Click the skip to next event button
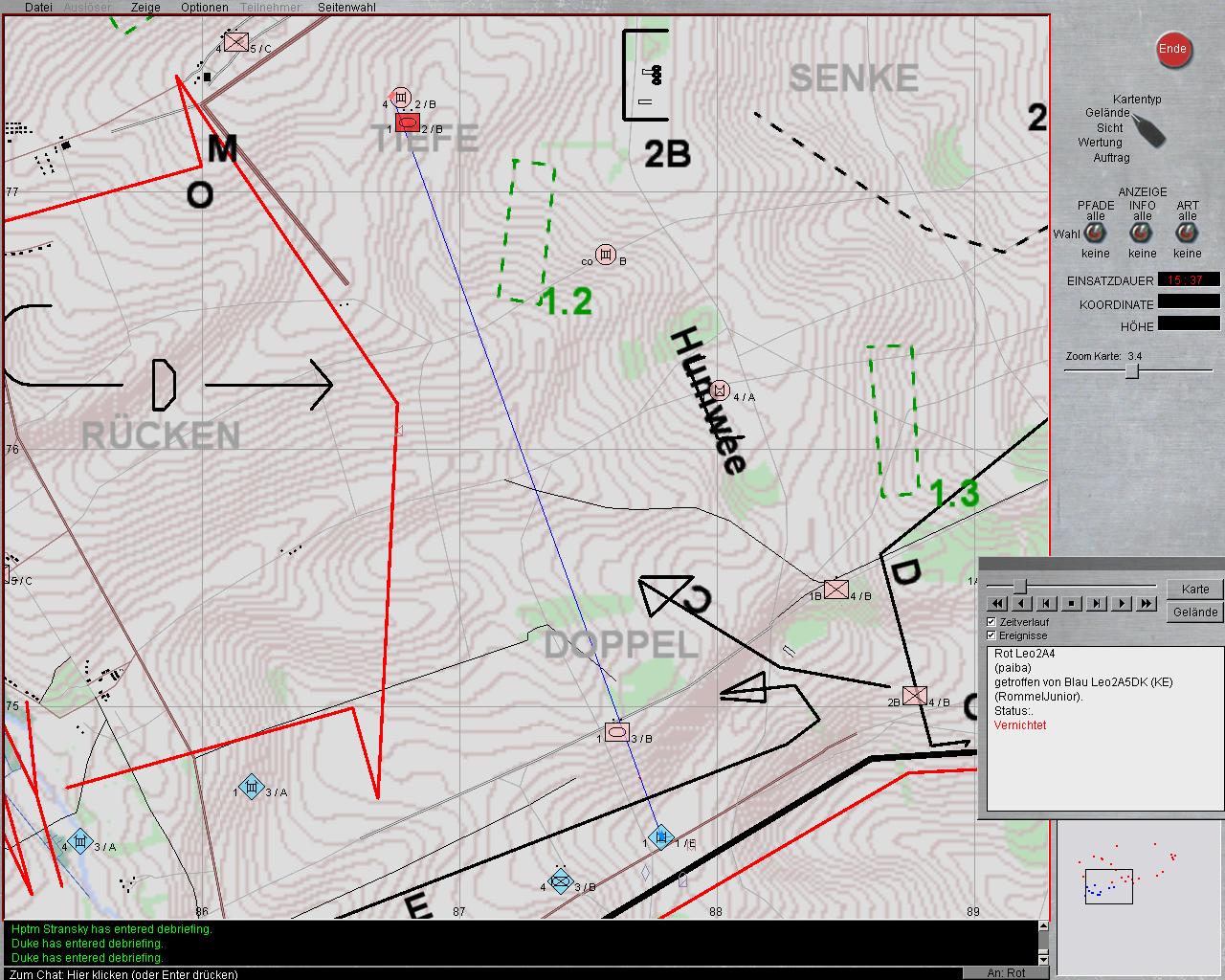The height and width of the screenshot is (980, 1225). click(1097, 604)
